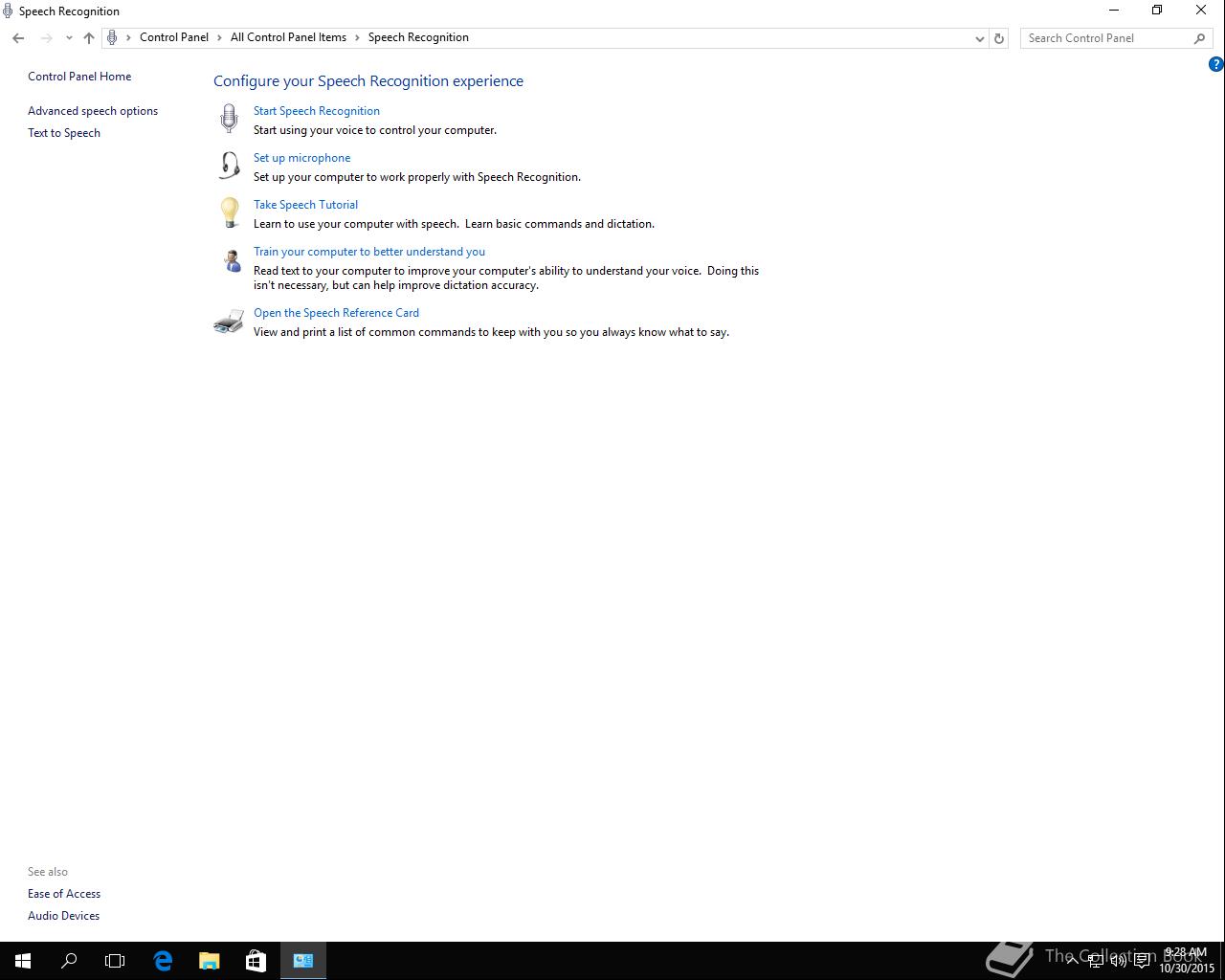
Task: Expand the chevron after All Control Panel Items
Action: [x=357, y=37]
